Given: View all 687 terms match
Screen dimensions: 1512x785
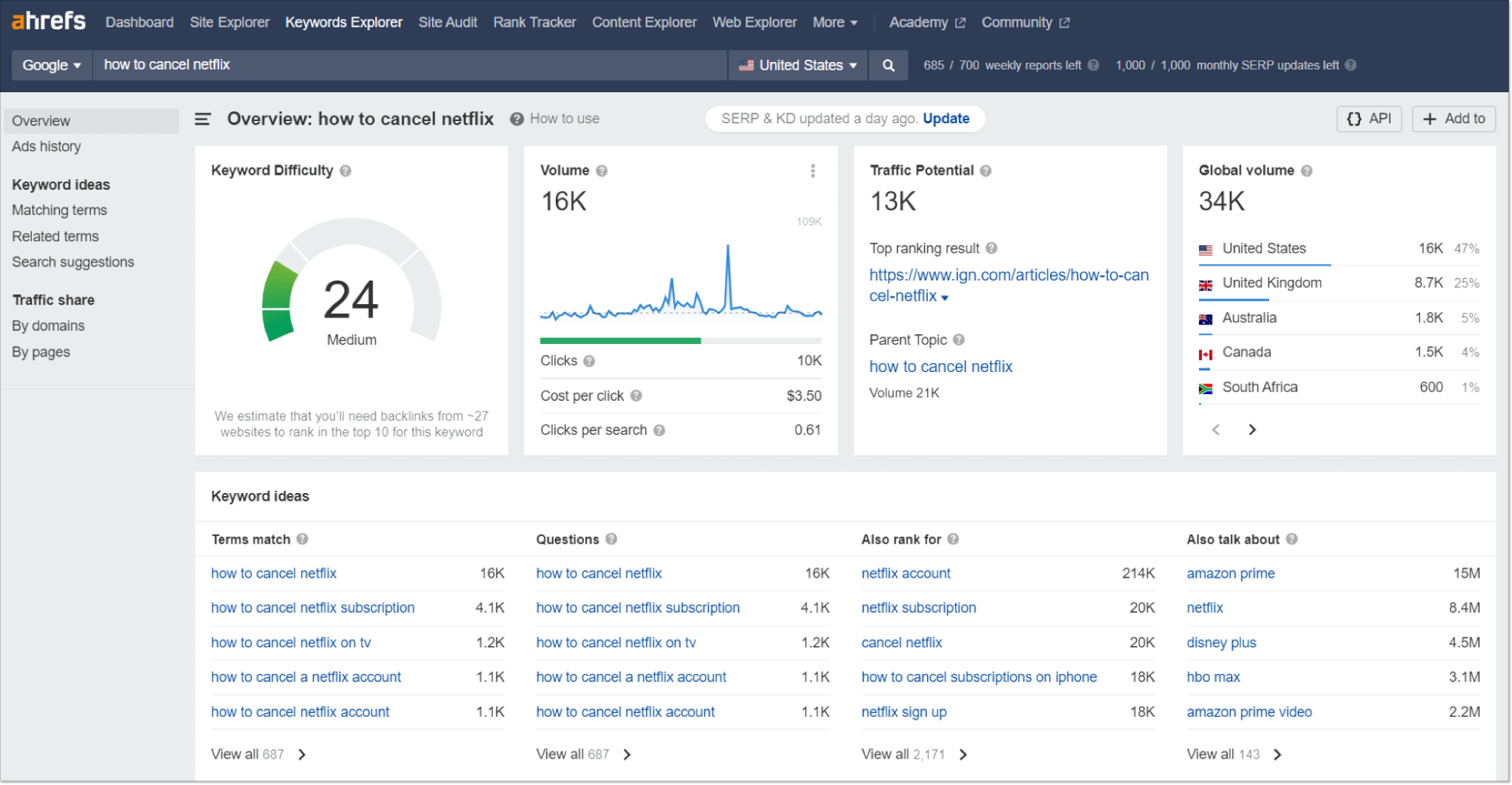Looking at the screenshot, I should pyautogui.click(x=259, y=754).
